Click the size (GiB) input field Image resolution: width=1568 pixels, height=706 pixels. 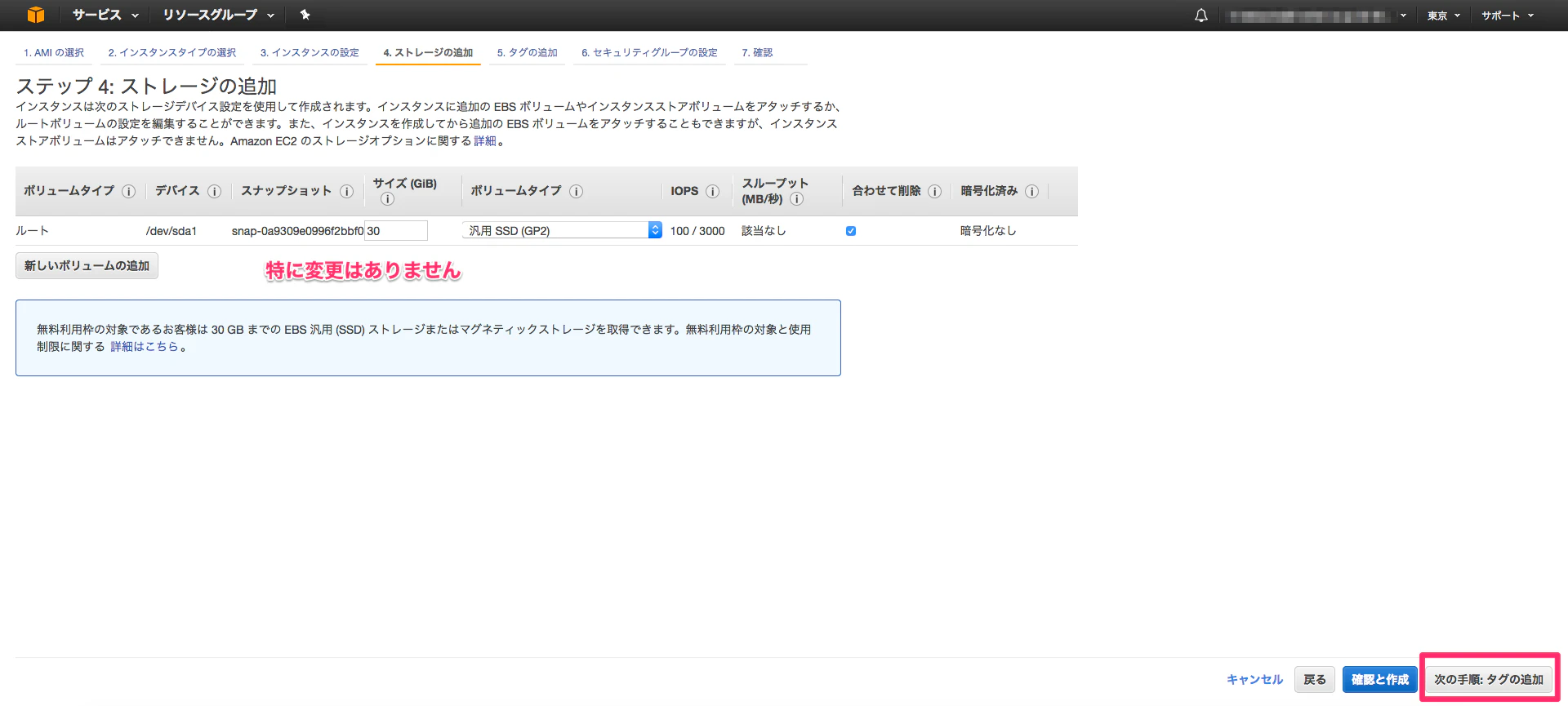(x=396, y=231)
